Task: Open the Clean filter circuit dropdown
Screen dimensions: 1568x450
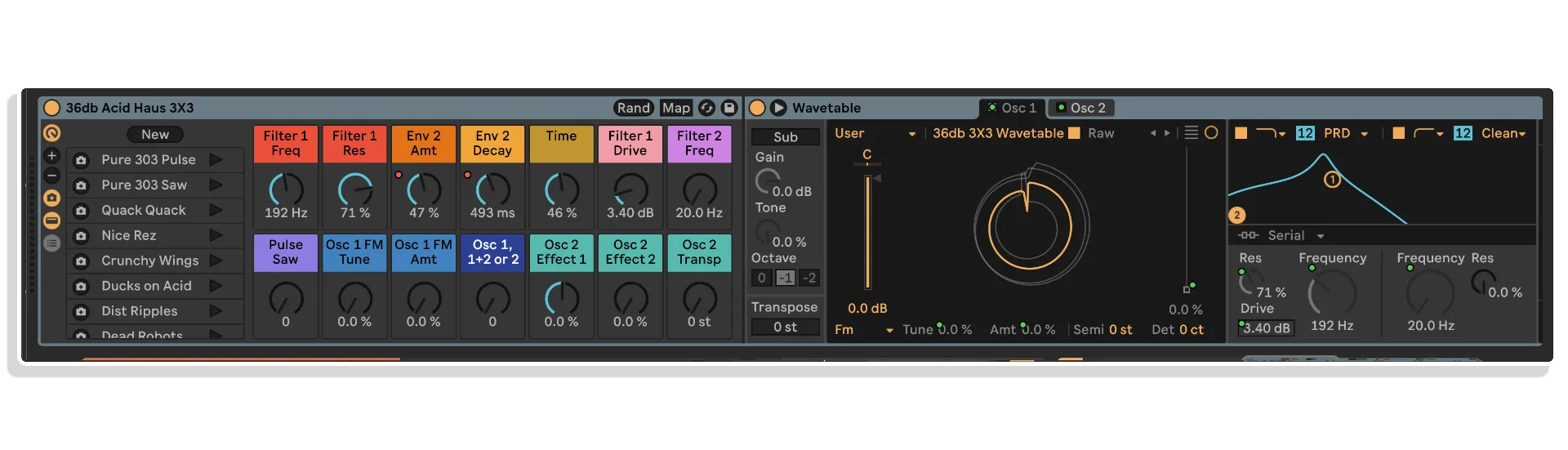Action: click(1503, 133)
